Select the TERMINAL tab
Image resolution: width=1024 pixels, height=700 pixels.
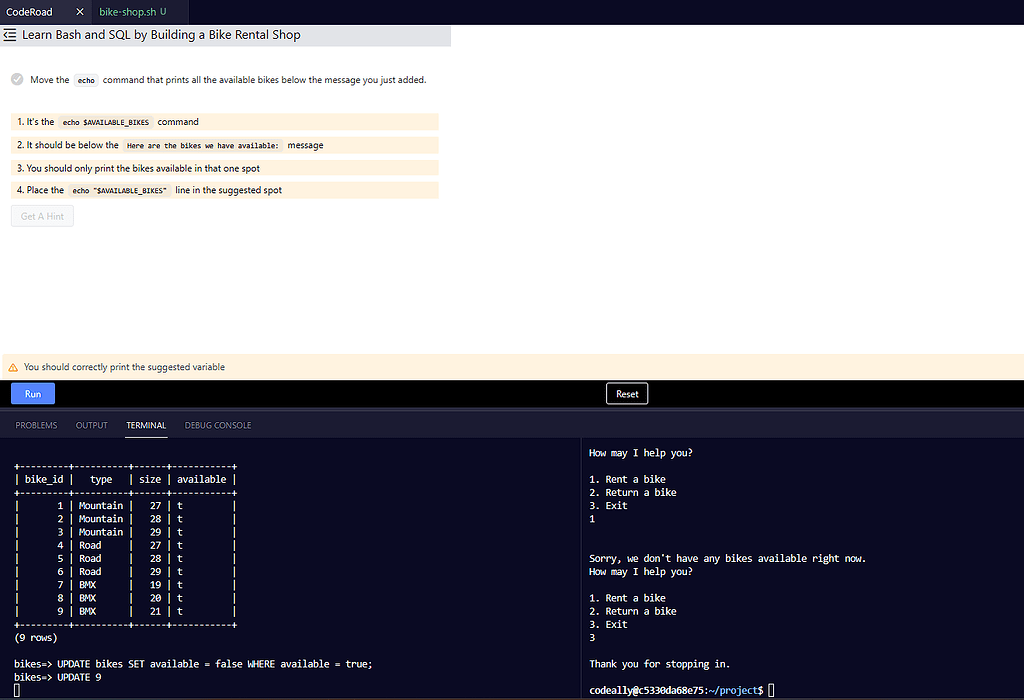click(x=145, y=425)
